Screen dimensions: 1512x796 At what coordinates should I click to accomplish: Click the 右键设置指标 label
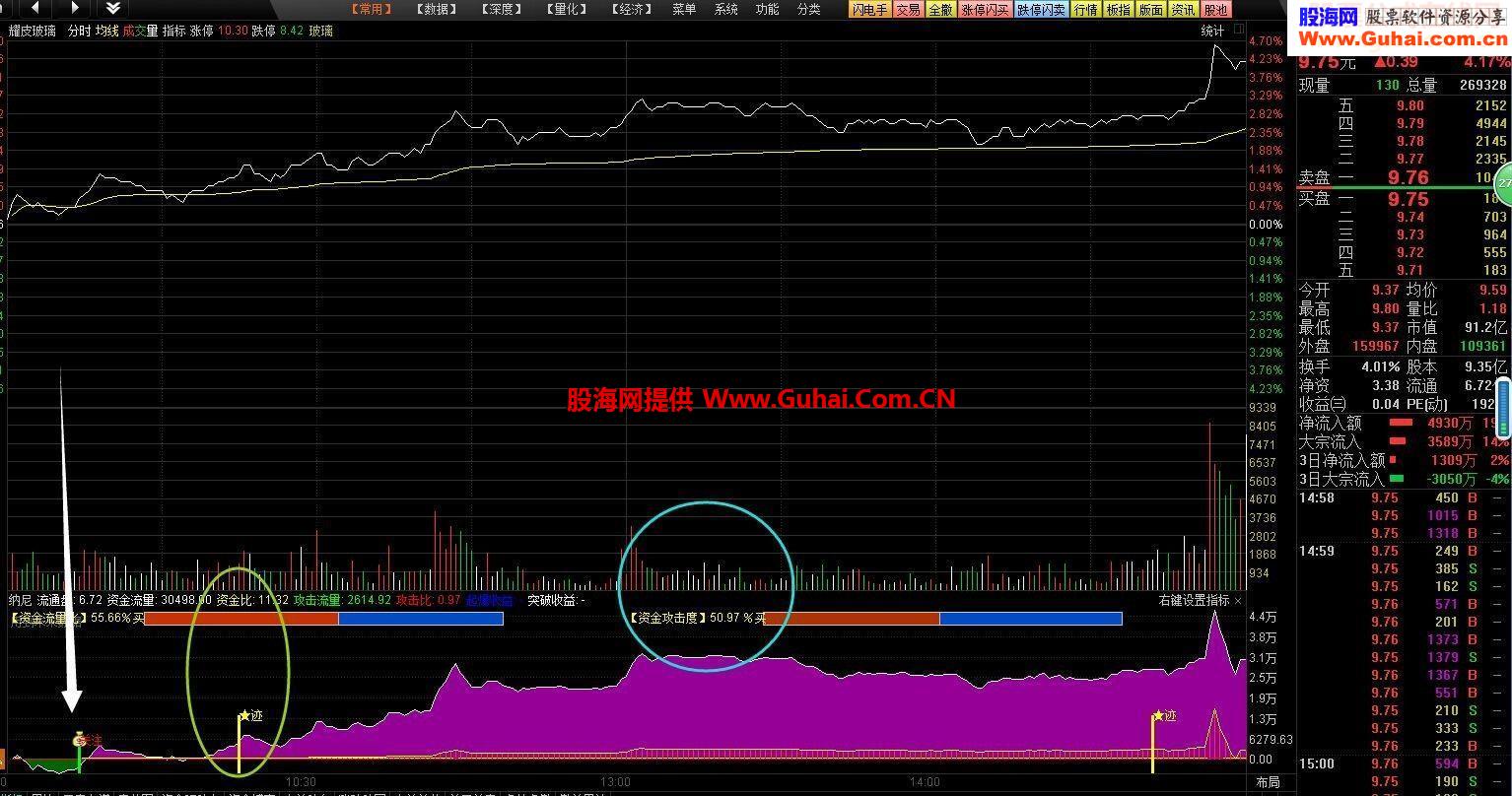1194,600
